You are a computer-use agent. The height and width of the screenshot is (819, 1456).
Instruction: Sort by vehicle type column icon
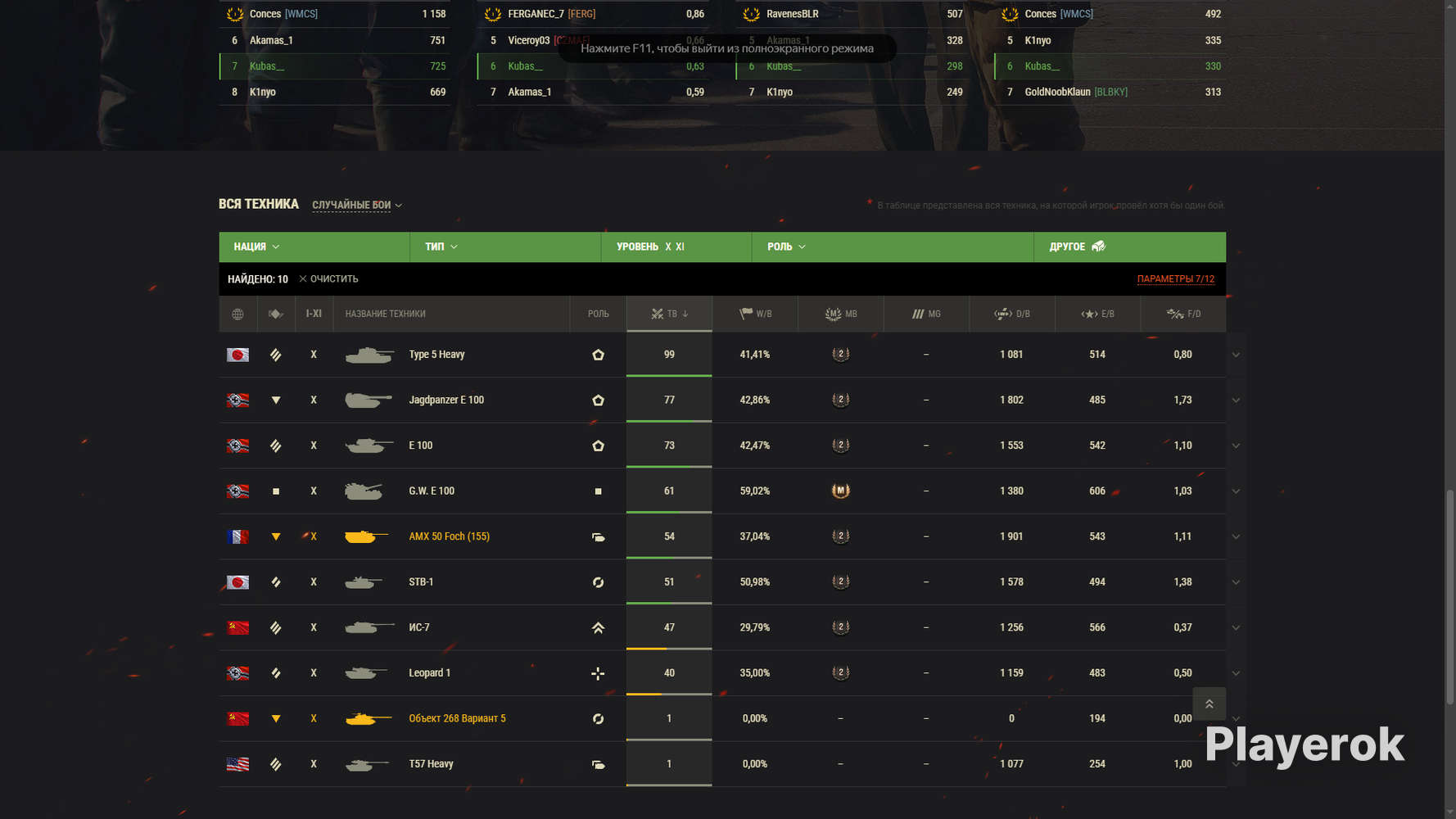(x=276, y=314)
